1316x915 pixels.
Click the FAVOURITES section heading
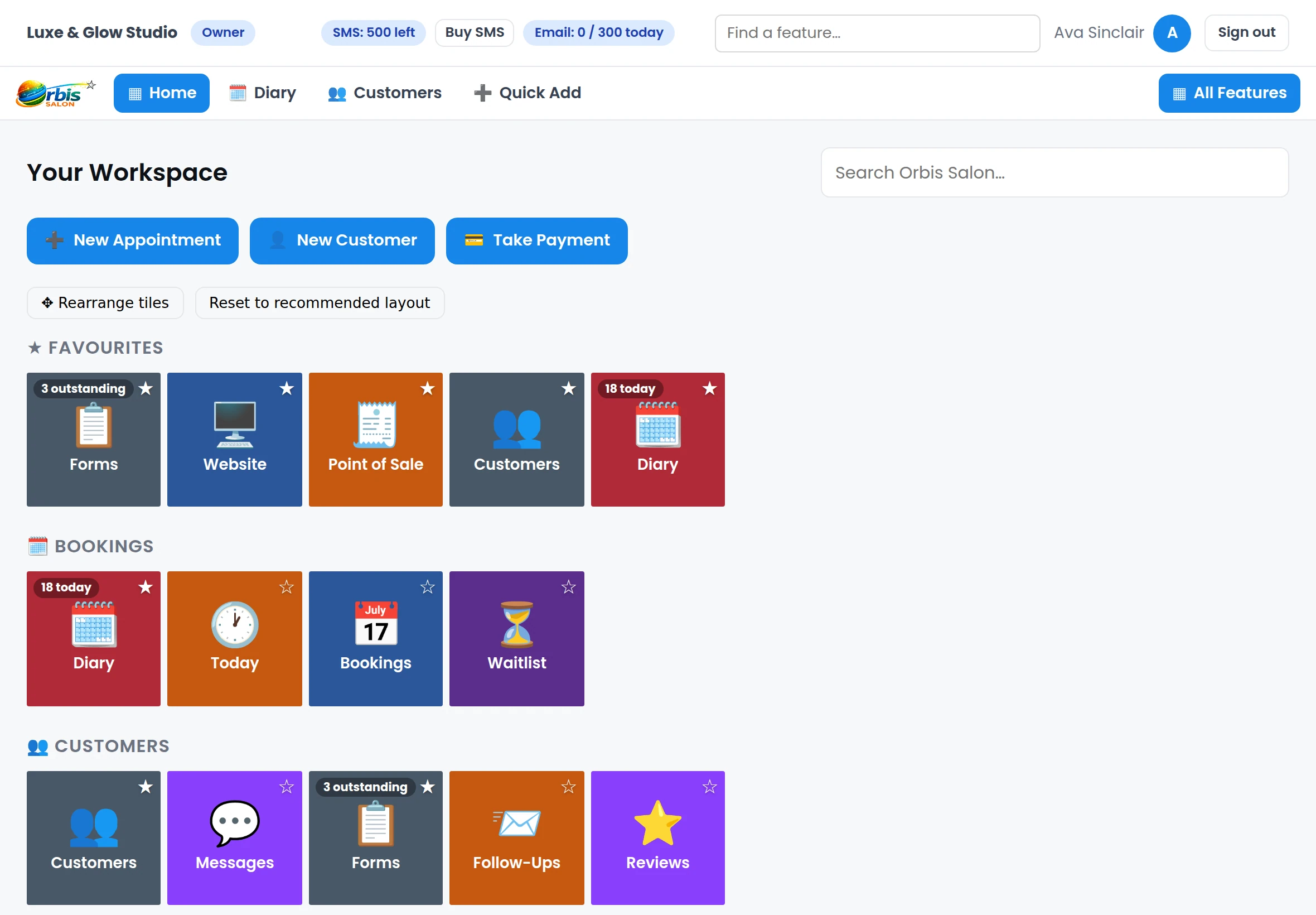(x=95, y=348)
